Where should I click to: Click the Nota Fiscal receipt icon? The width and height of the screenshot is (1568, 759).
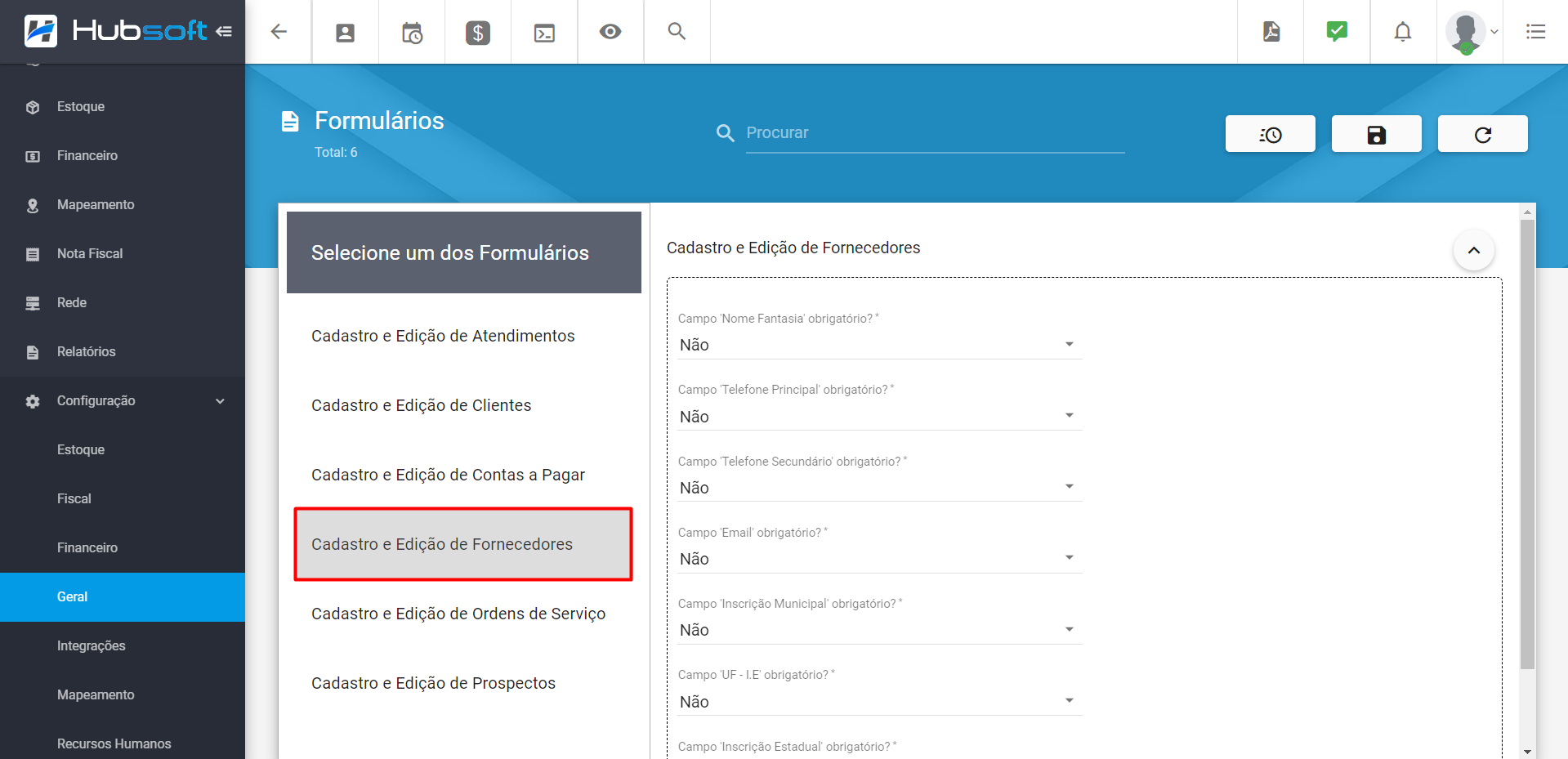click(x=33, y=254)
